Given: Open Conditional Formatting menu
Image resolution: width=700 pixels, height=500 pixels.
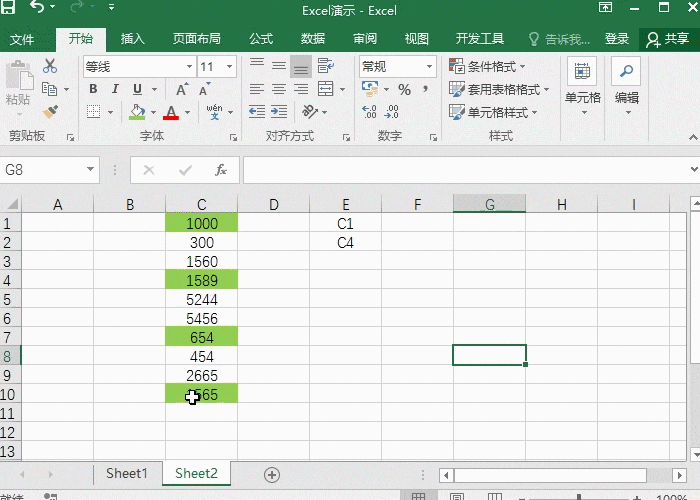Looking at the screenshot, I should (487, 67).
